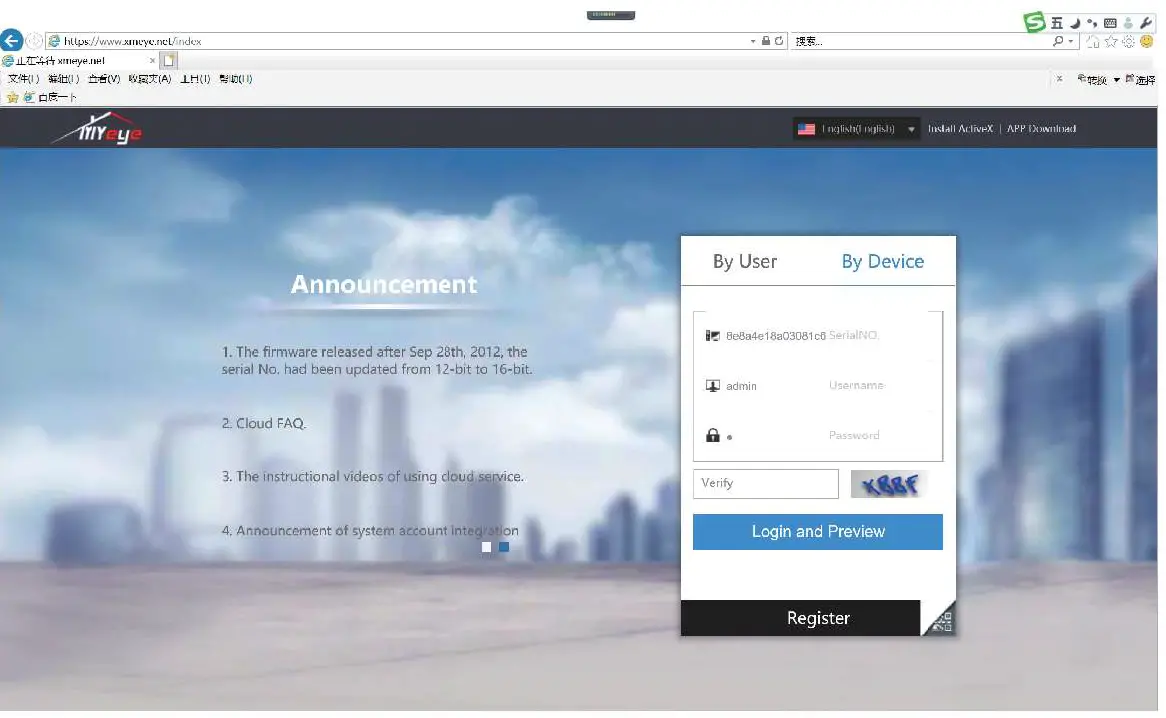Click the Verify code input box
This screenshot has height=718, width=1166.
pos(766,484)
